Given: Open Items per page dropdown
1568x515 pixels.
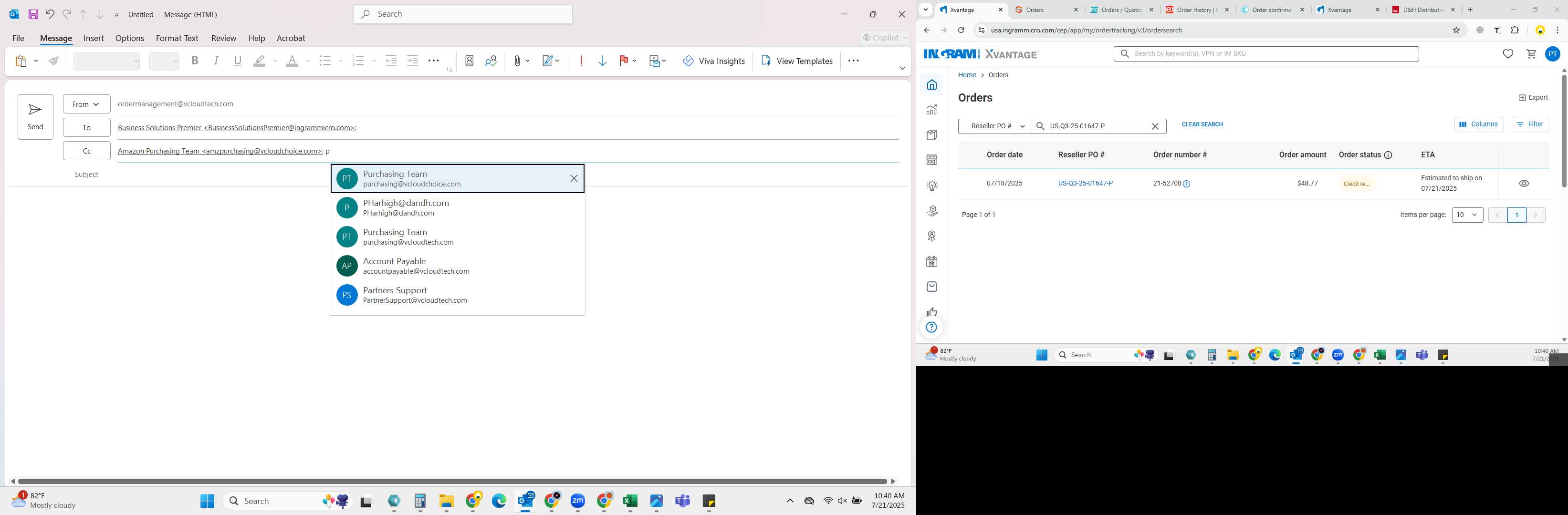Looking at the screenshot, I should [x=1467, y=215].
